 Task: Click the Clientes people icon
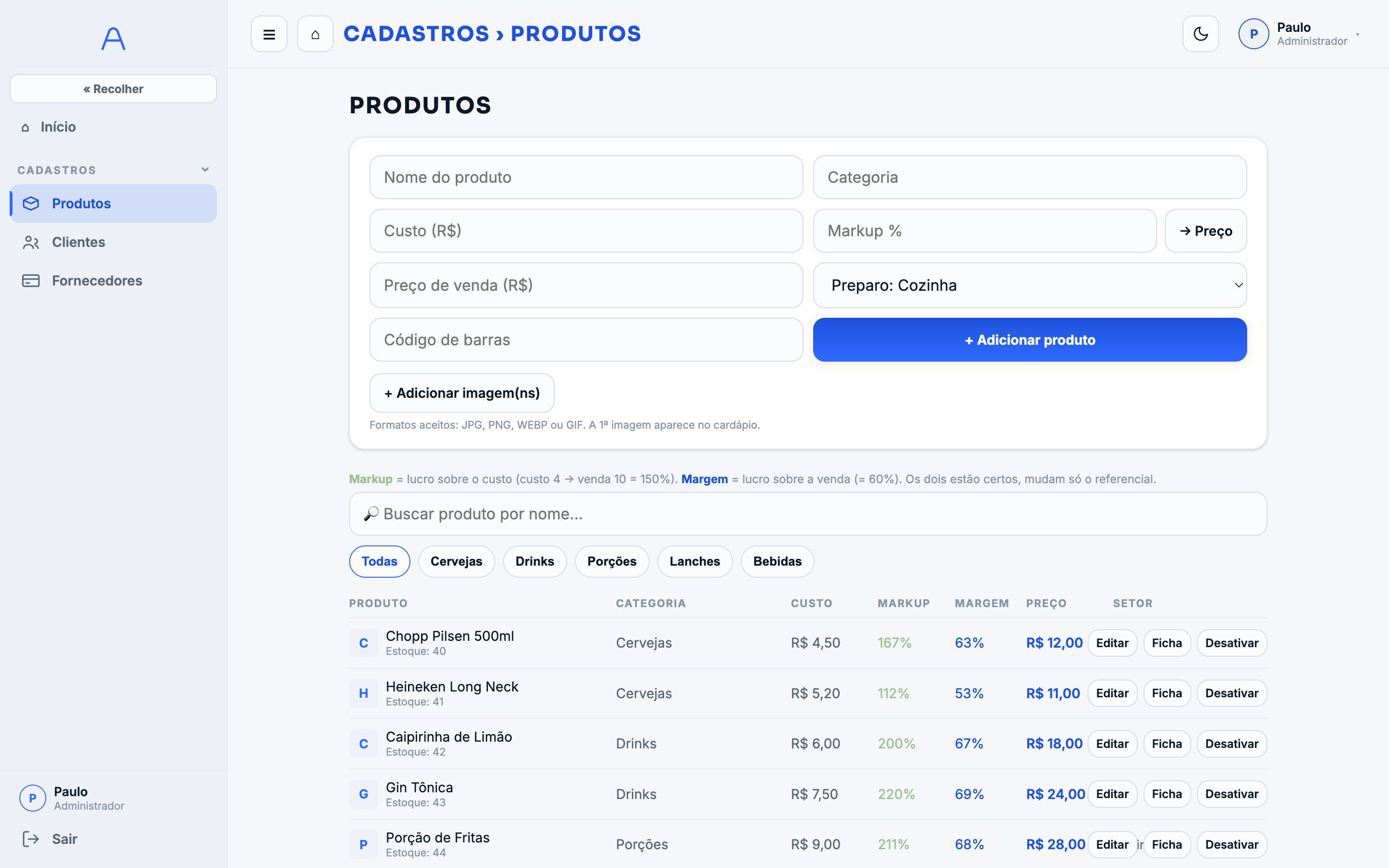31,242
